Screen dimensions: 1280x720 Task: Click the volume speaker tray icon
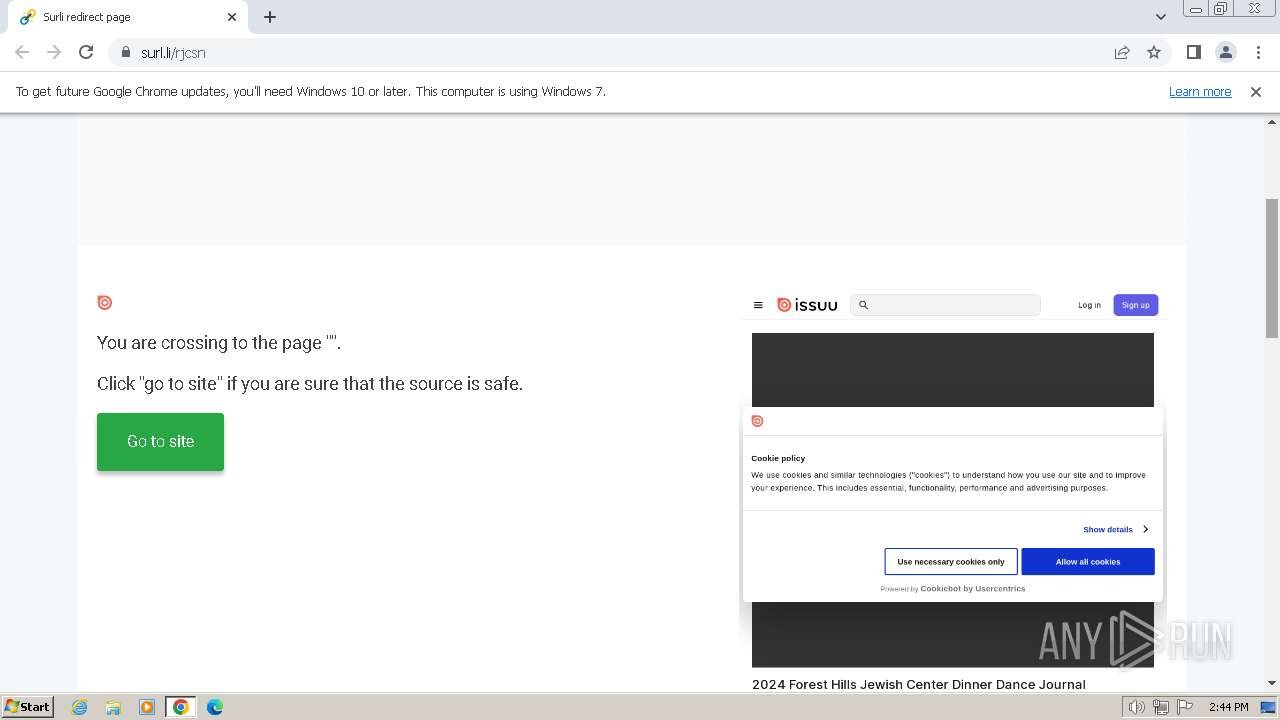click(x=1137, y=707)
